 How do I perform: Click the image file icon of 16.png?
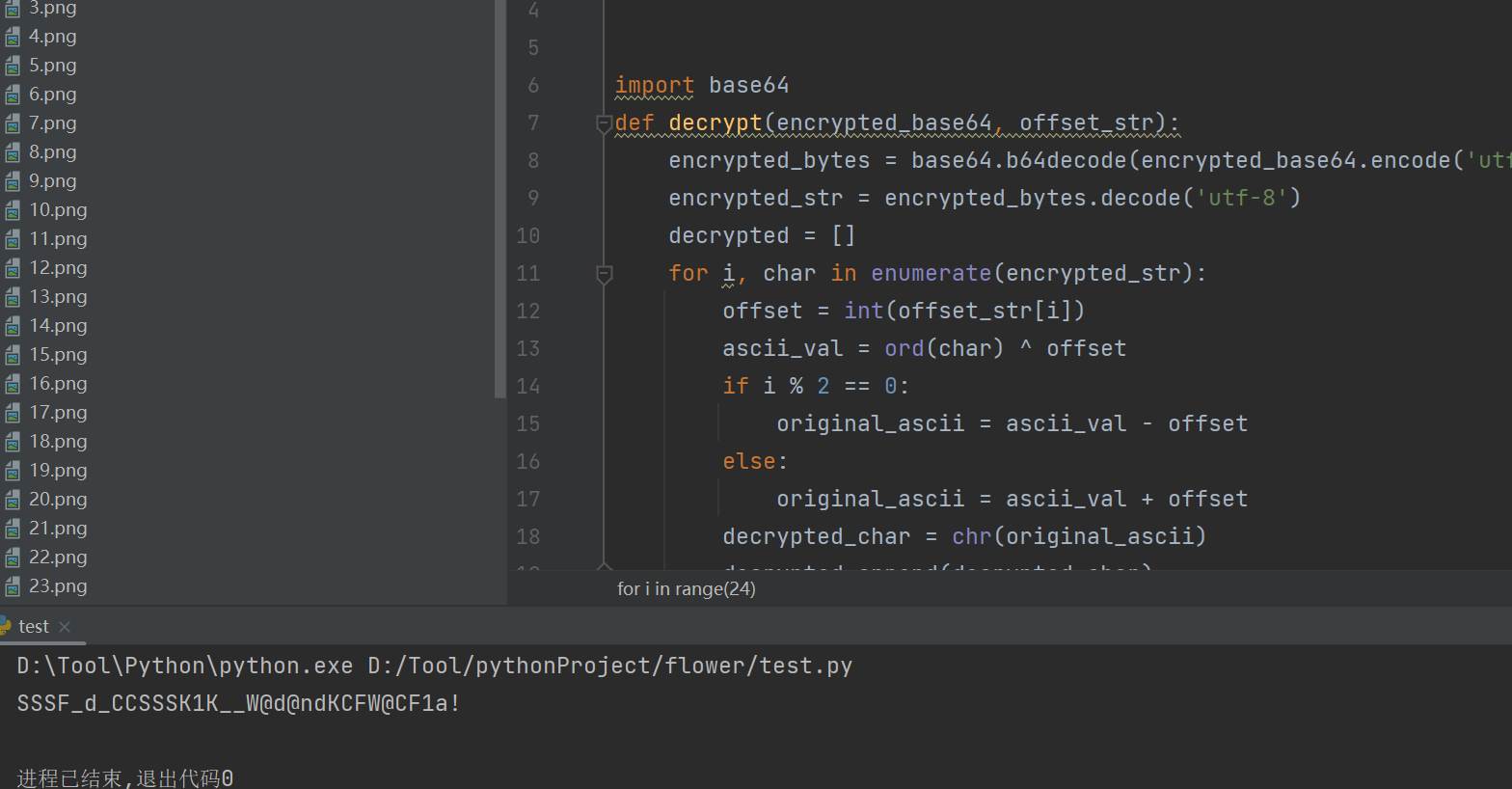click(13, 384)
